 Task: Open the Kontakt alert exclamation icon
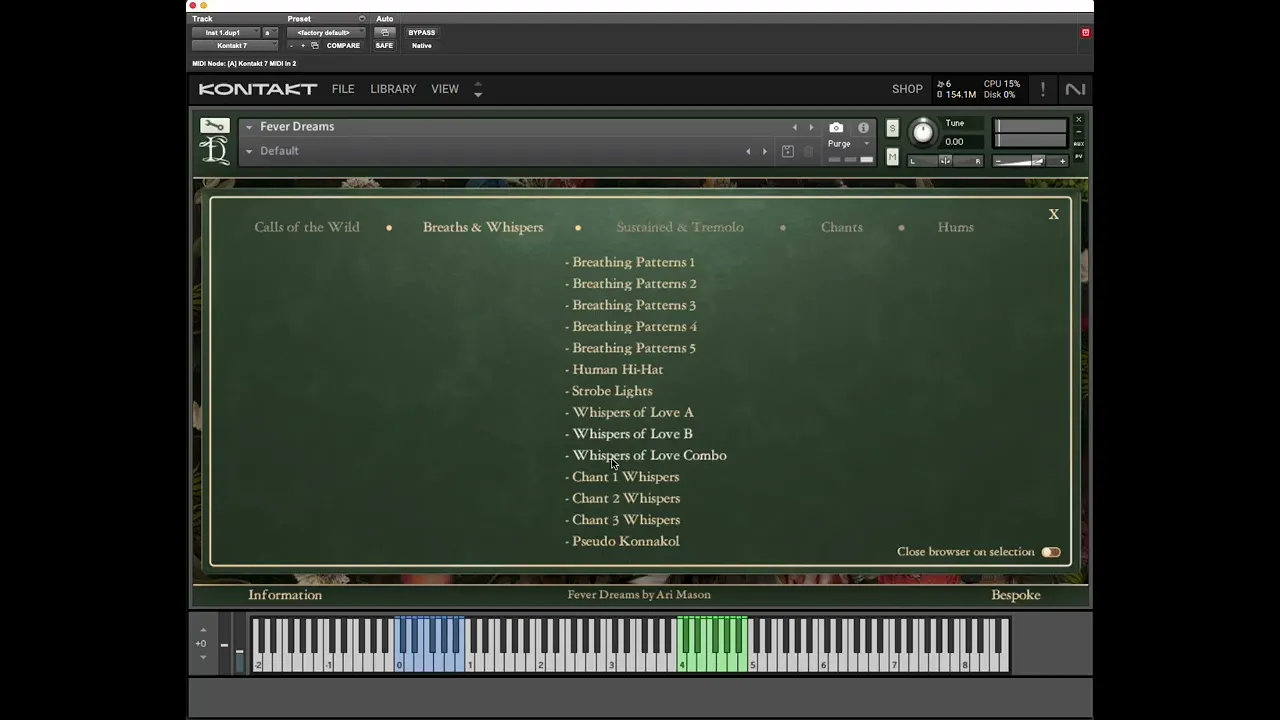pyautogui.click(x=1042, y=89)
